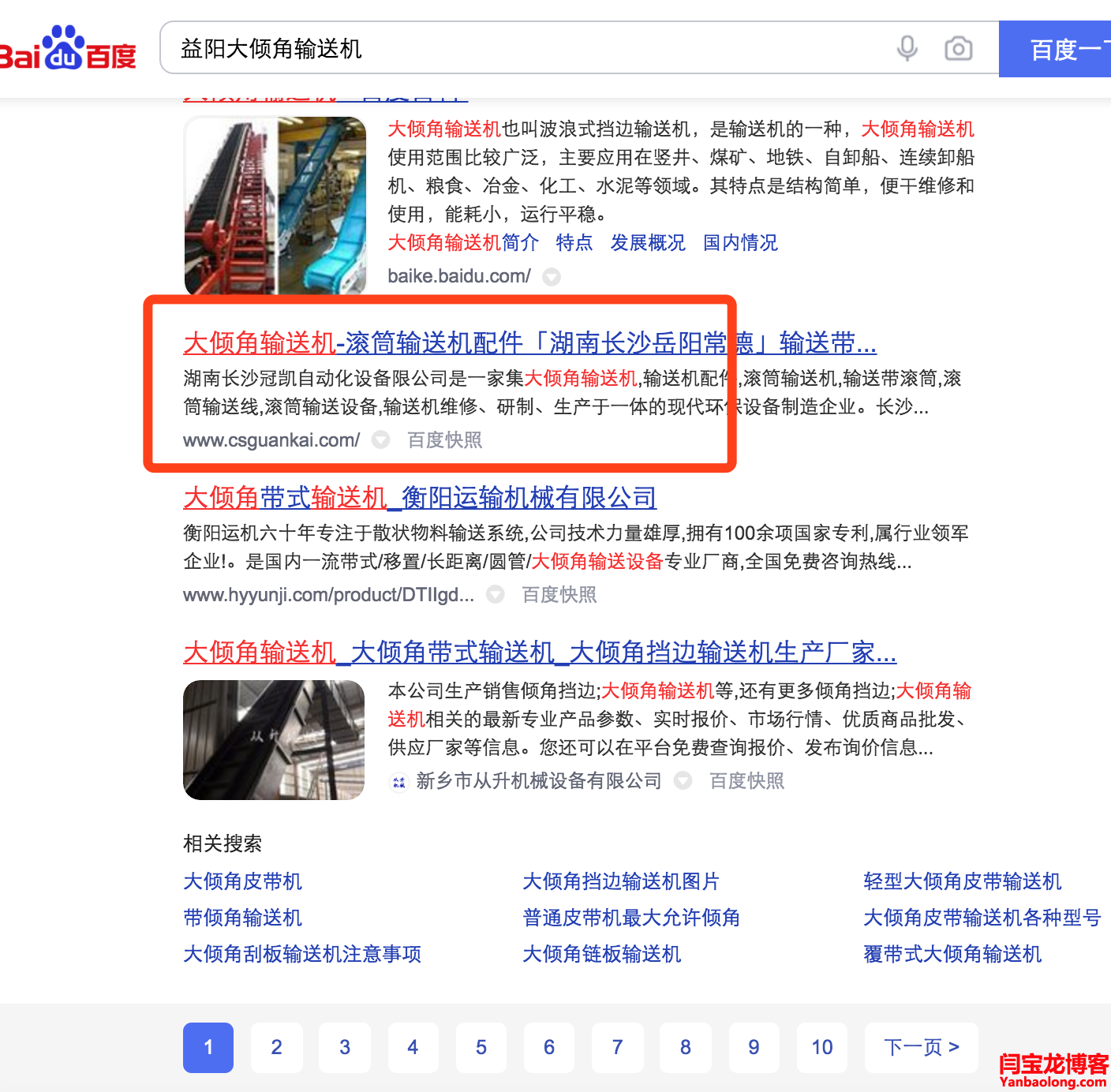Click the Baidu paw logo
The image size is (1111, 1092).
tap(65, 48)
